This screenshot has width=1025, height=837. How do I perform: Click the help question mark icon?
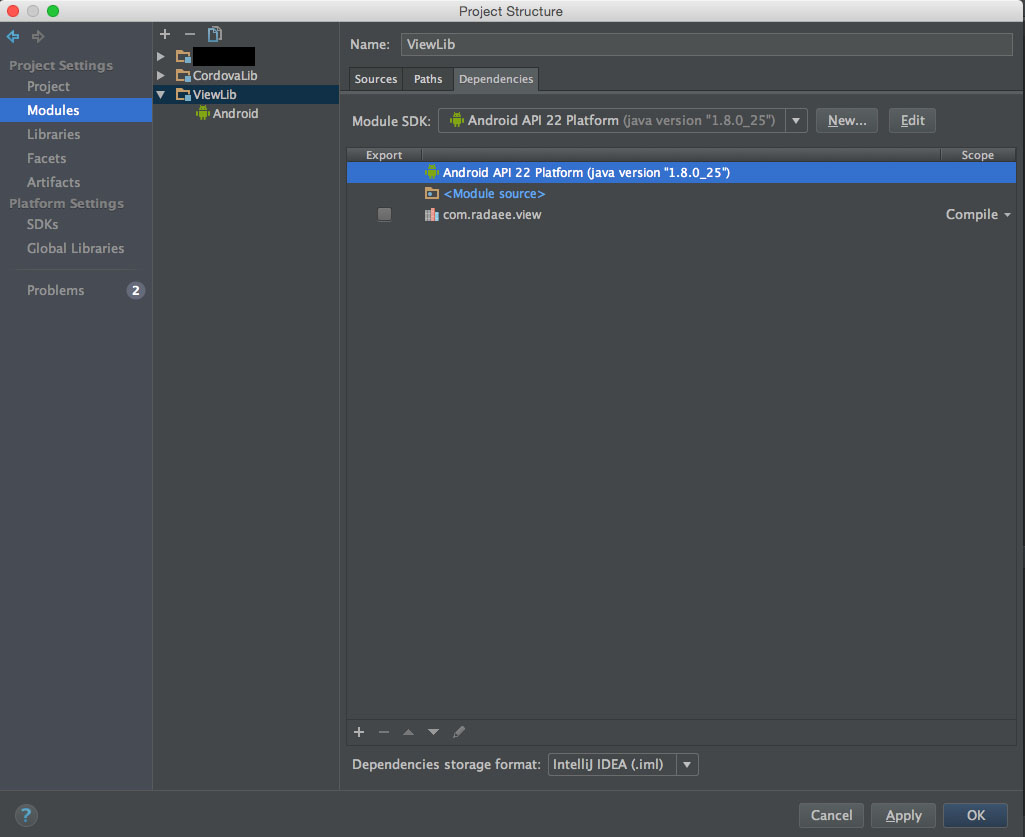(26, 816)
